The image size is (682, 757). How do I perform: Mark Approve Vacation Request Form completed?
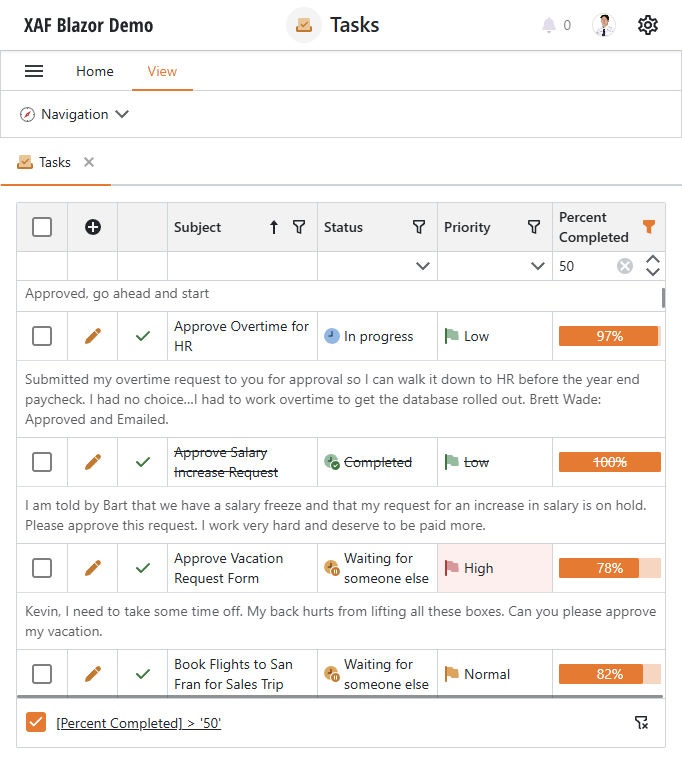(143, 568)
